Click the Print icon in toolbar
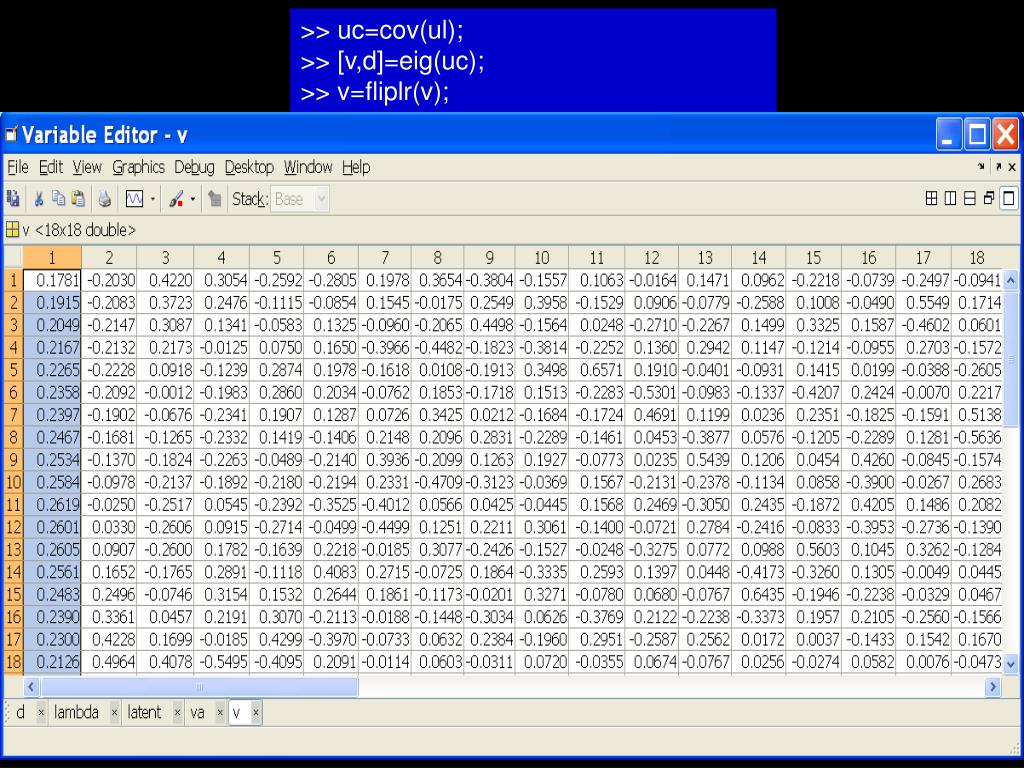1024x768 pixels. pyautogui.click(x=104, y=199)
